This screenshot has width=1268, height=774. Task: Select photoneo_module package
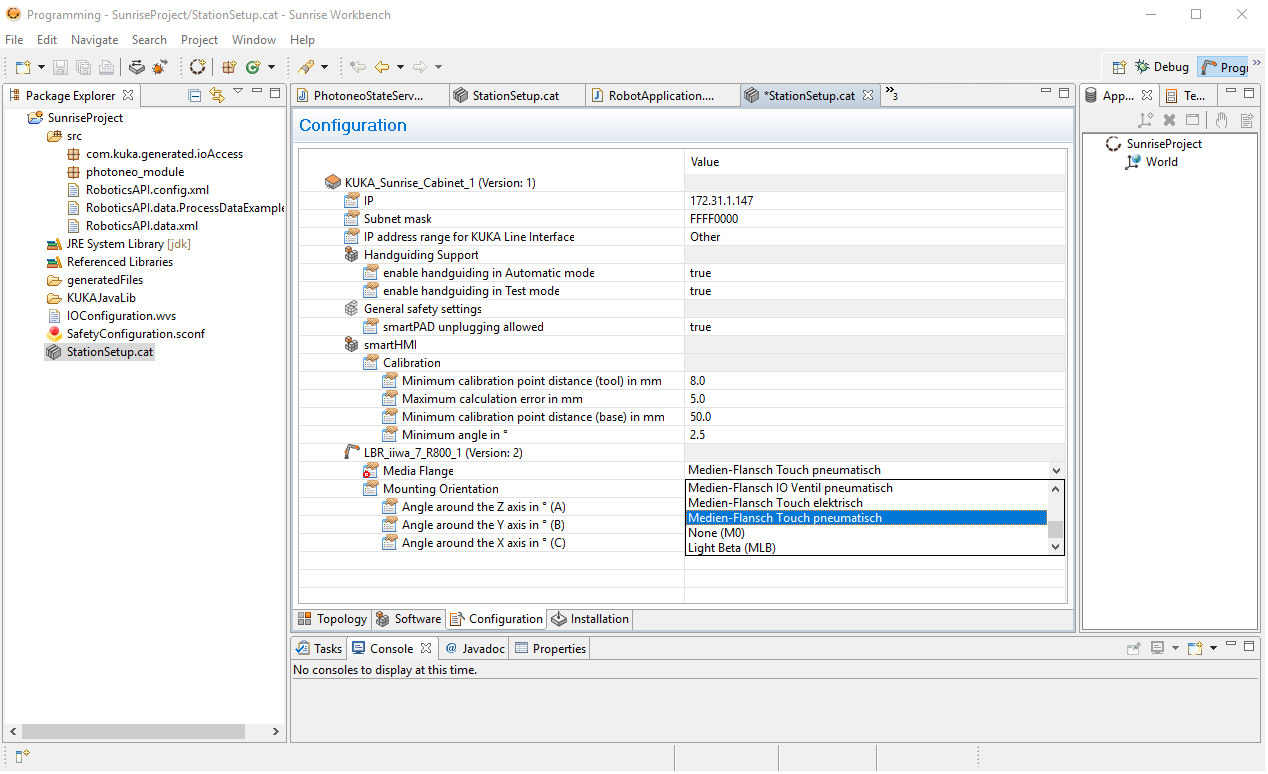(135, 172)
